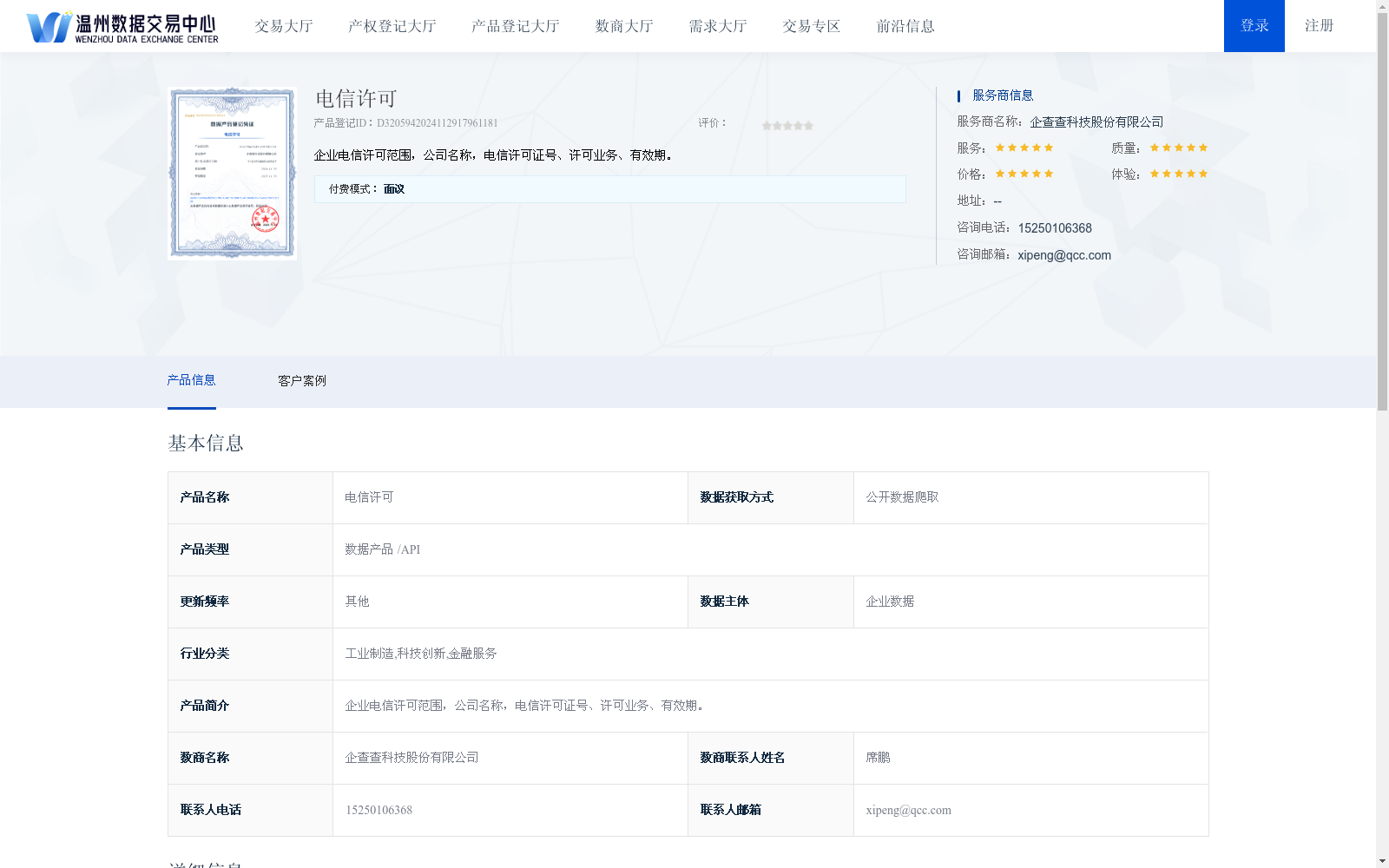Open the product certificate thumbnail
1389x868 pixels.
click(233, 174)
